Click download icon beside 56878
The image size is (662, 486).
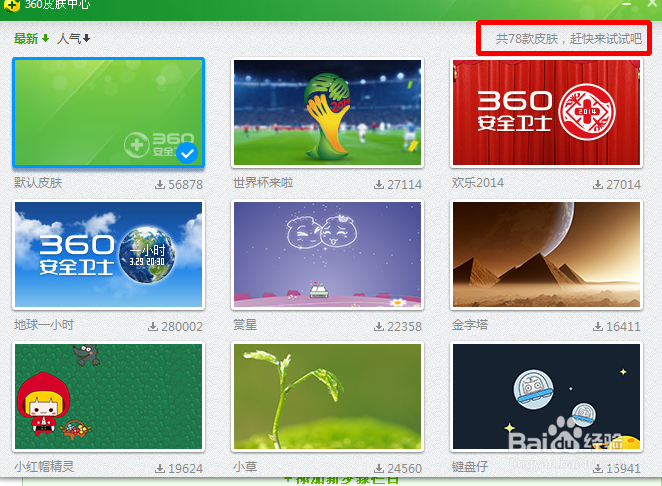tap(160, 185)
